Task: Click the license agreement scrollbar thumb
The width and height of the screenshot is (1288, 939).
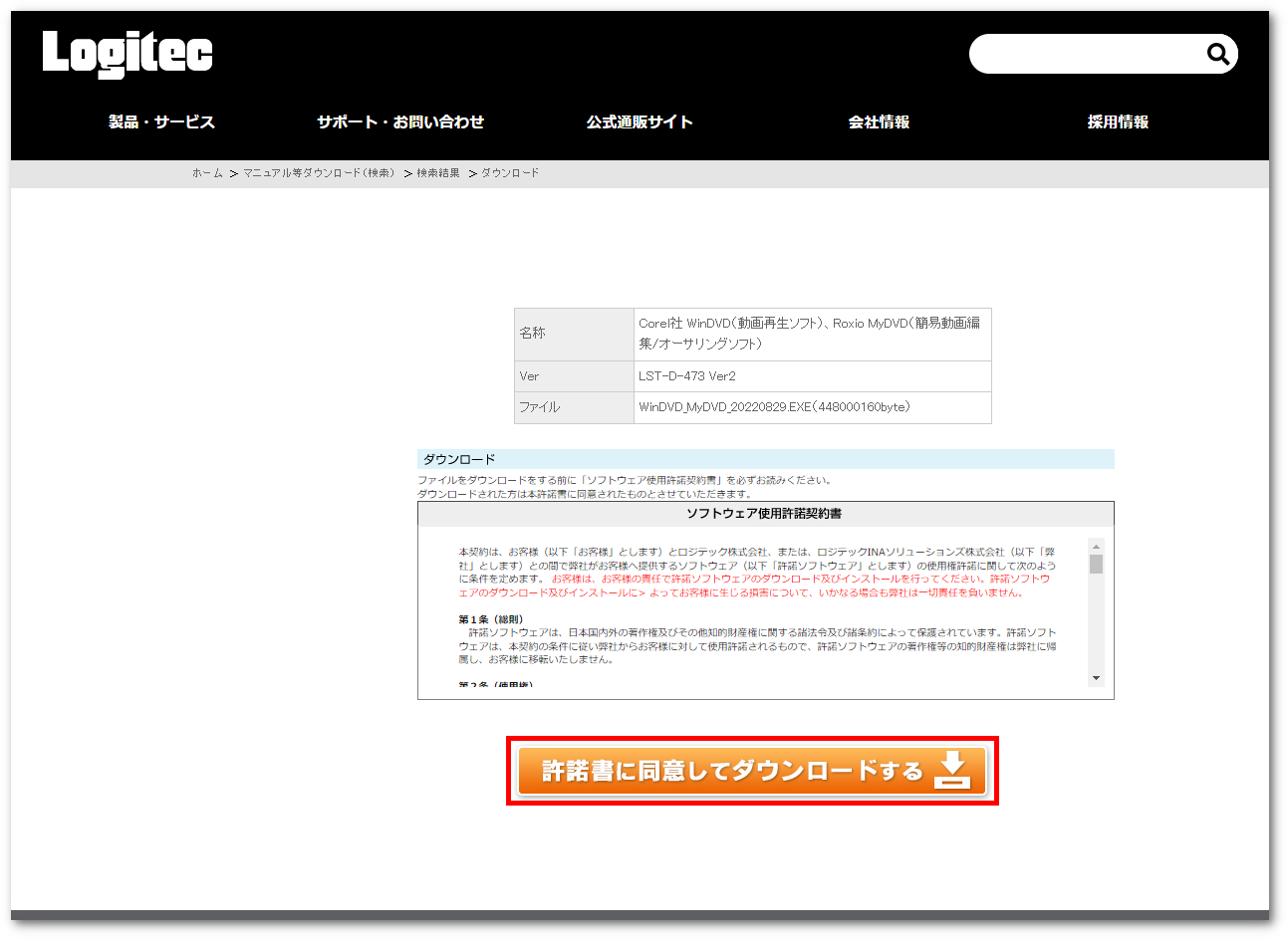Action: (x=1096, y=565)
